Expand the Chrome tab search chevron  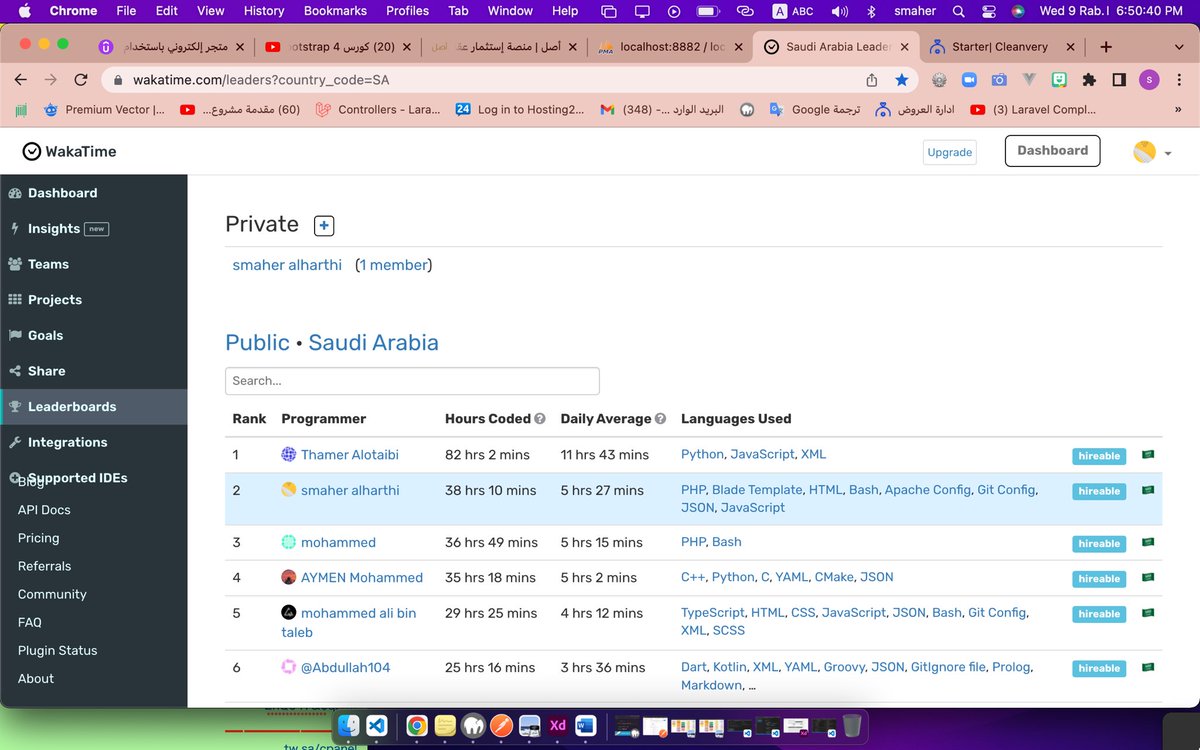click(x=1178, y=47)
